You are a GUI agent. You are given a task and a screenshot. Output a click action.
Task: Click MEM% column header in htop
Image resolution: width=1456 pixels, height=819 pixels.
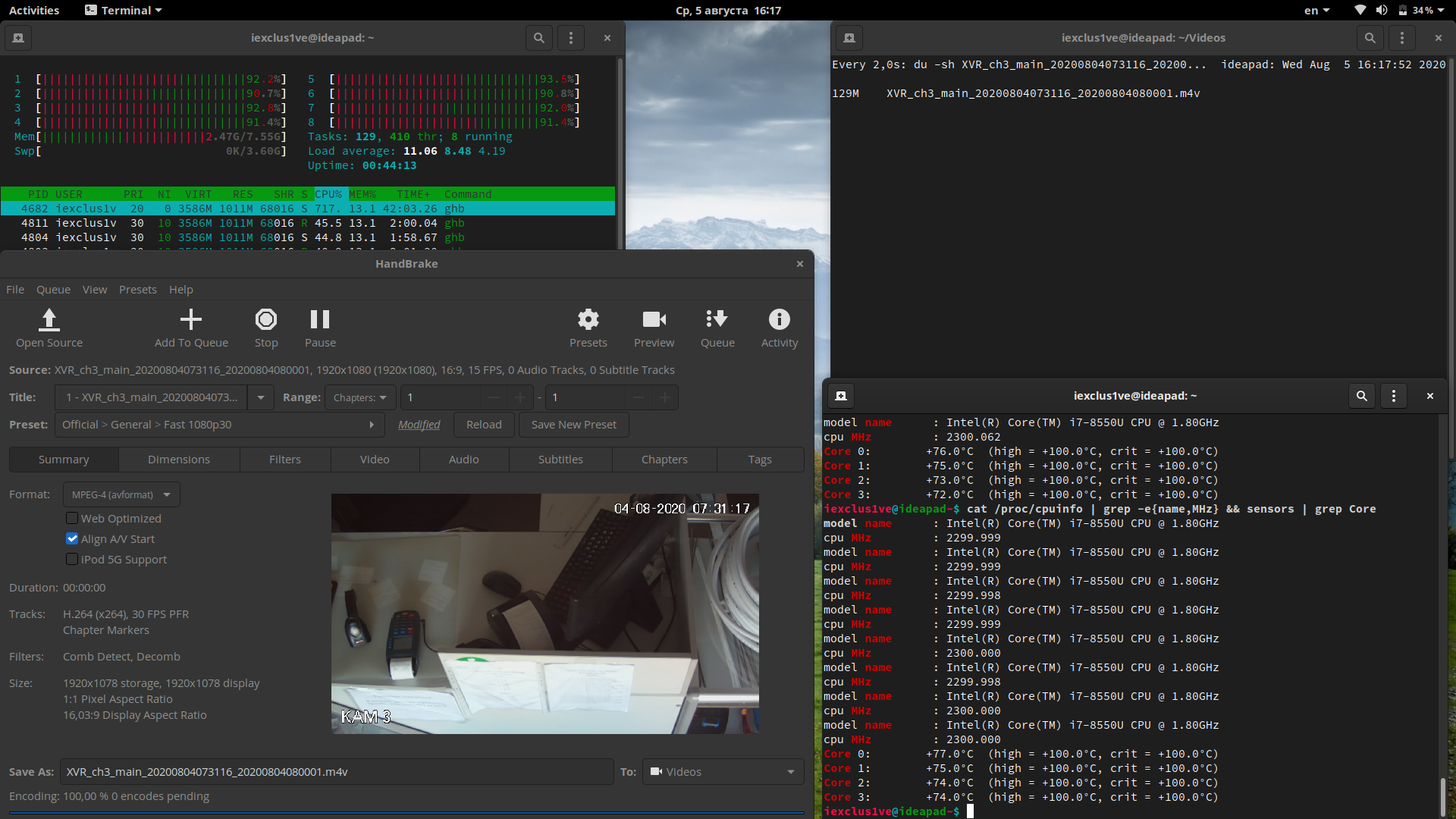point(362,194)
